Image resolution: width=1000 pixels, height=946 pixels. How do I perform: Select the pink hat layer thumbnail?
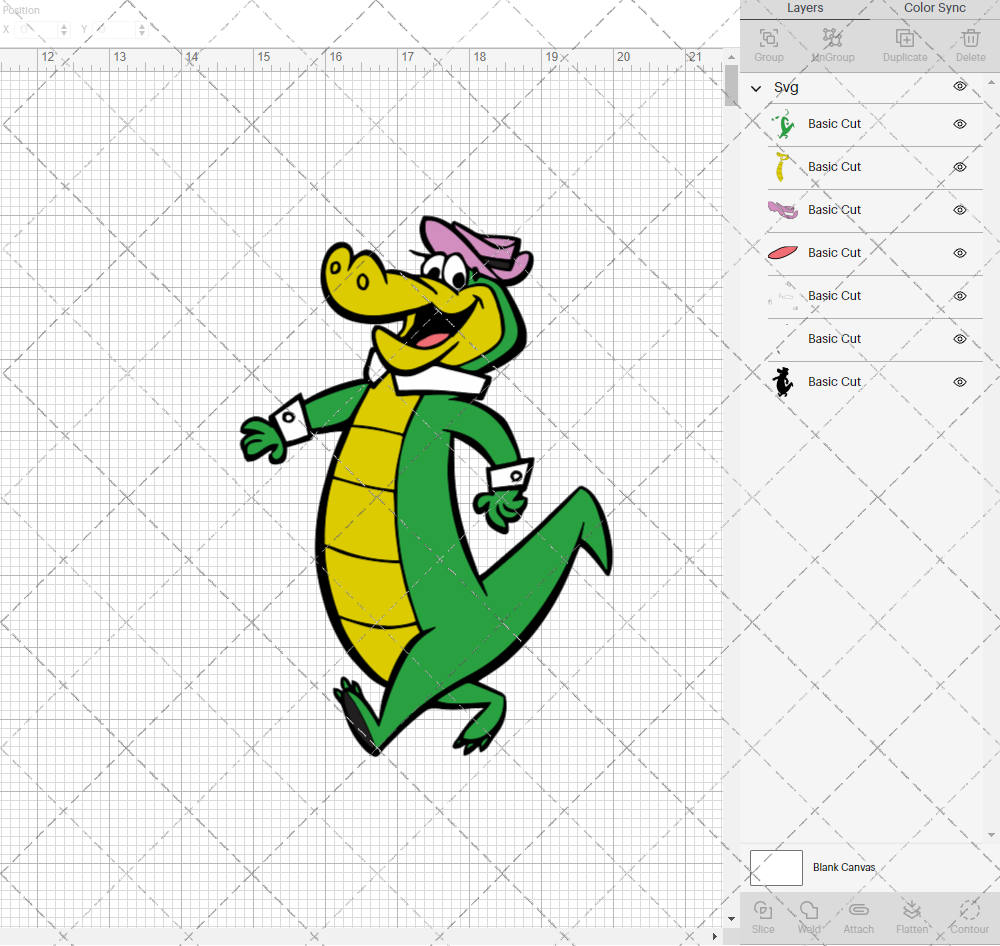[x=783, y=210]
